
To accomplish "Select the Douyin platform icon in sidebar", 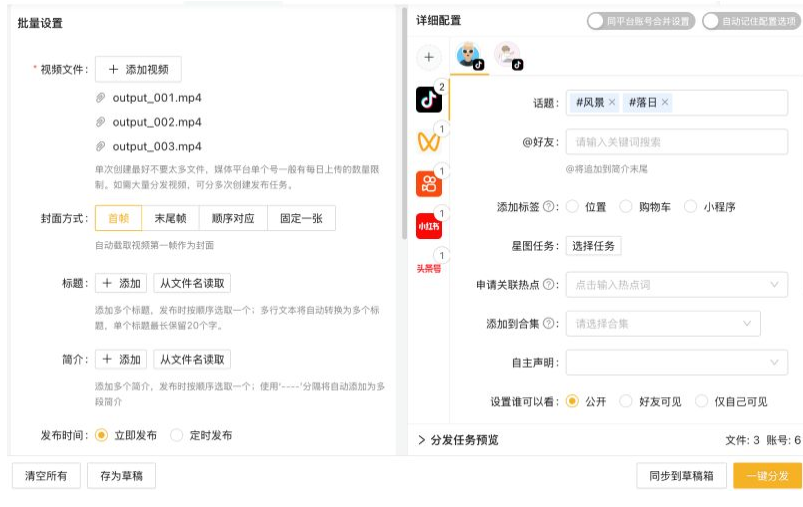I will [429, 99].
